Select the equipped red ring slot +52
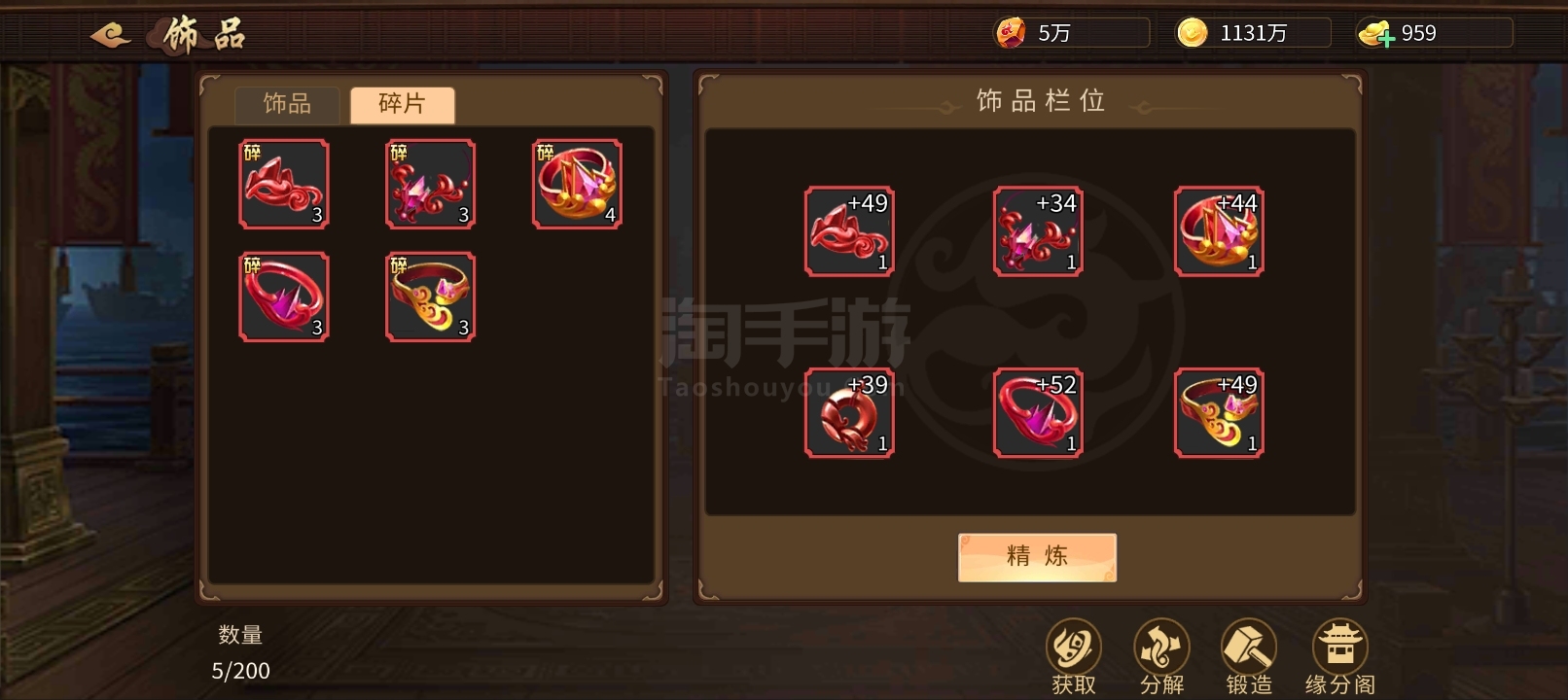The height and width of the screenshot is (700, 1568). [x=1038, y=412]
